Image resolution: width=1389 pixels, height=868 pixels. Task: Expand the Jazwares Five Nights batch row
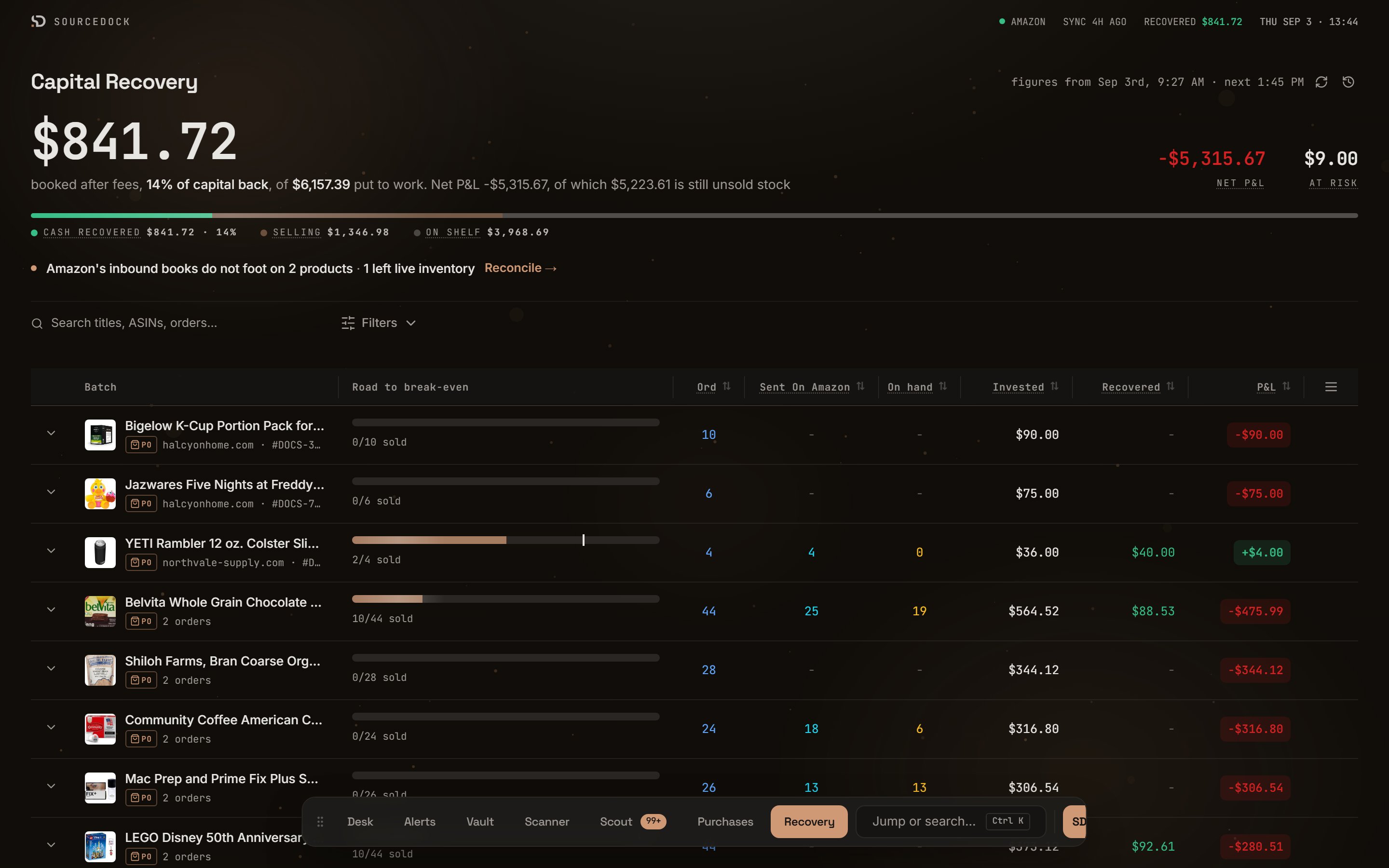pos(51,492)
